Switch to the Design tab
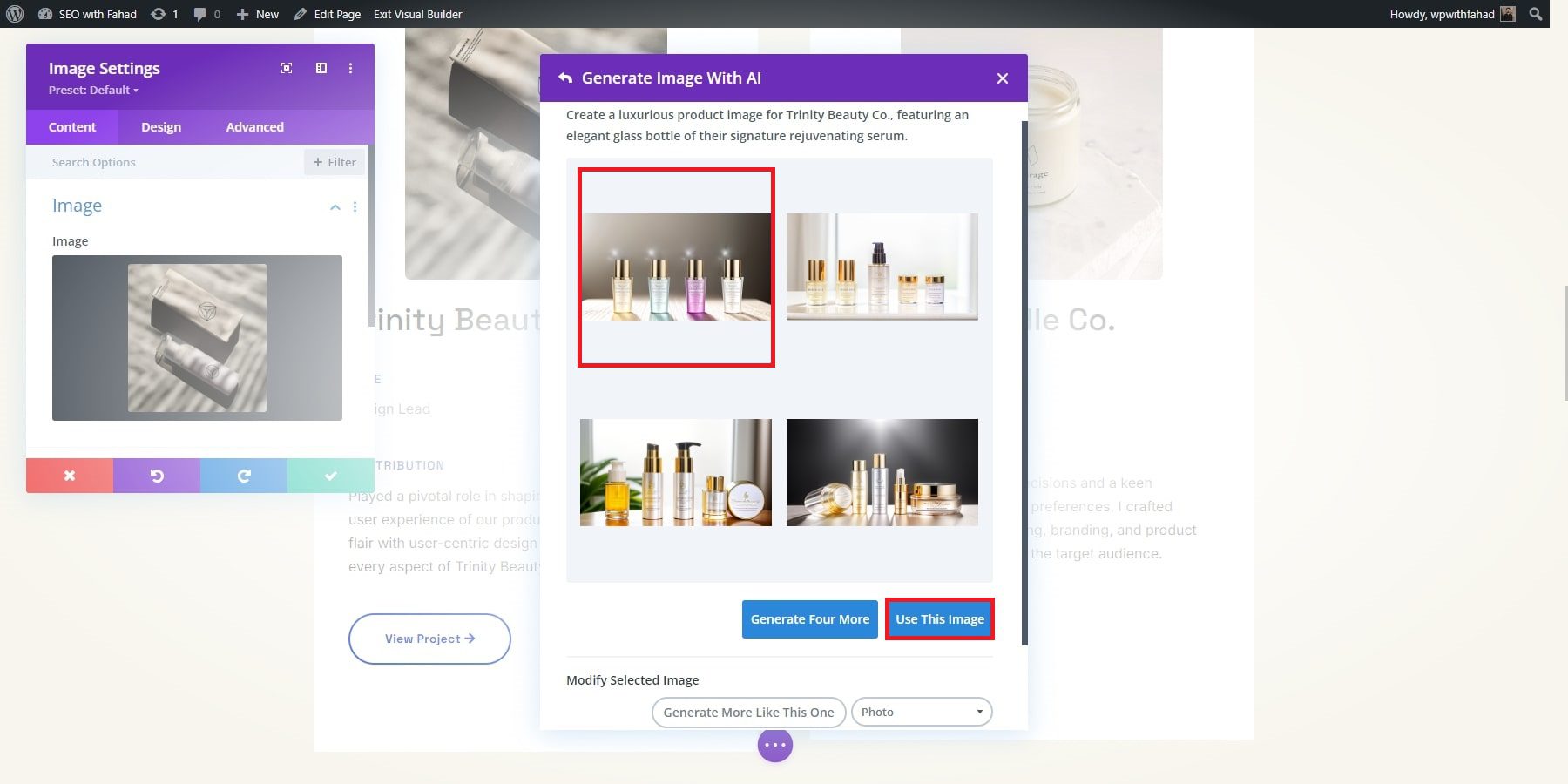This screenshot has width=1568, height=784. coord(161,127)
